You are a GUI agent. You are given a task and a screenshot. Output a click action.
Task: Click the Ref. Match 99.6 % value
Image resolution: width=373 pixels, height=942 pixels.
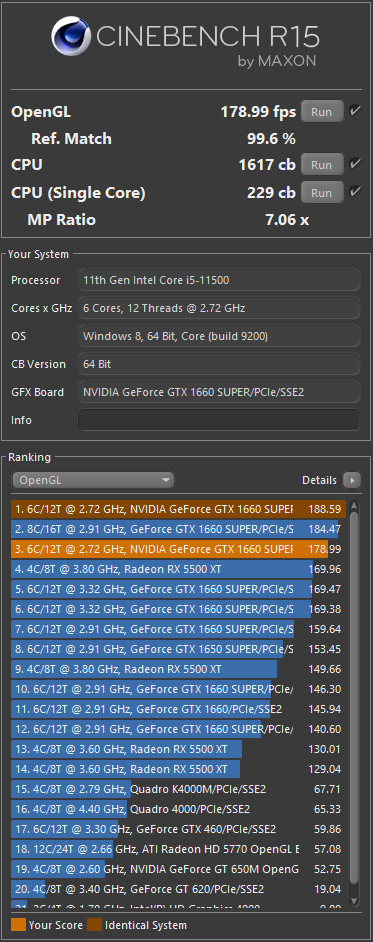(271, 139)
